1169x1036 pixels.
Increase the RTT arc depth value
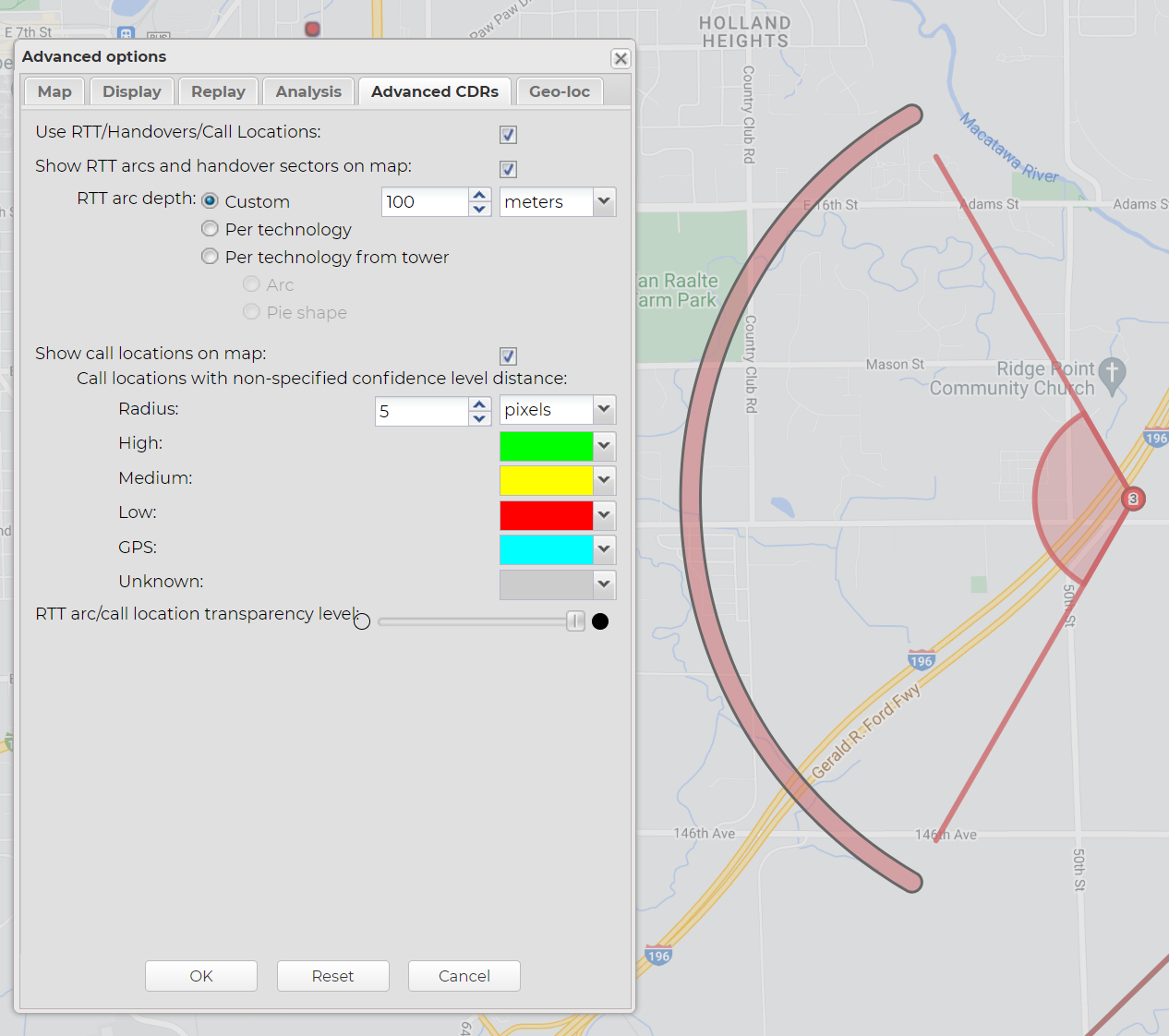point(479,195)
